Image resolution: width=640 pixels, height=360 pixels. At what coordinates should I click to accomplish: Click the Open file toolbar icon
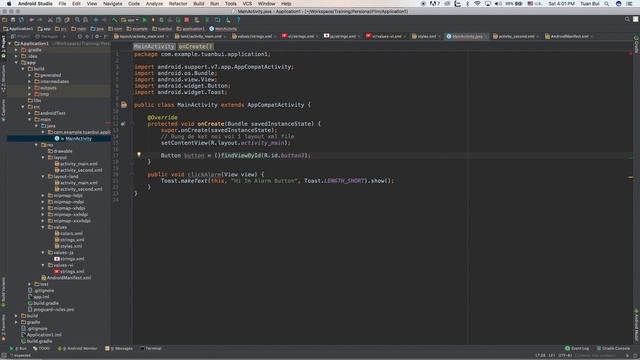point(4,20)
